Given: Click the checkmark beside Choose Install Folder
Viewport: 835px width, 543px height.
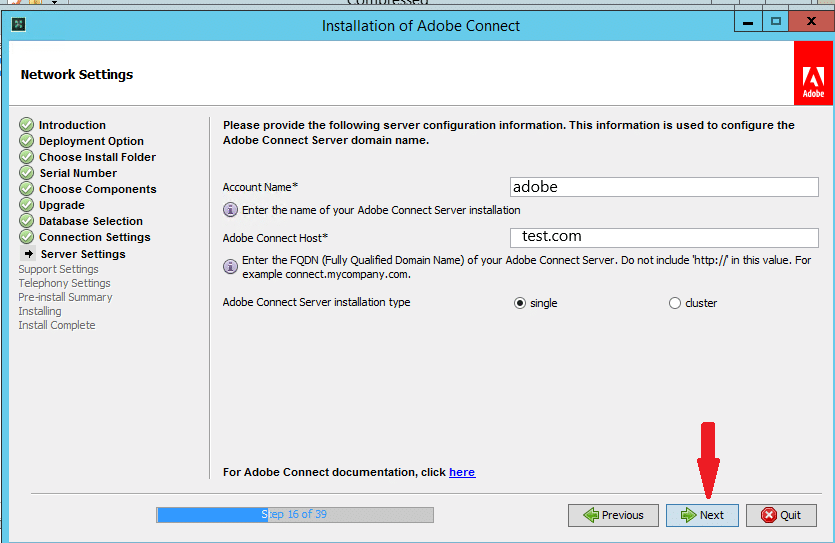Looking at the screenshot, I should (x=27, y=157).
